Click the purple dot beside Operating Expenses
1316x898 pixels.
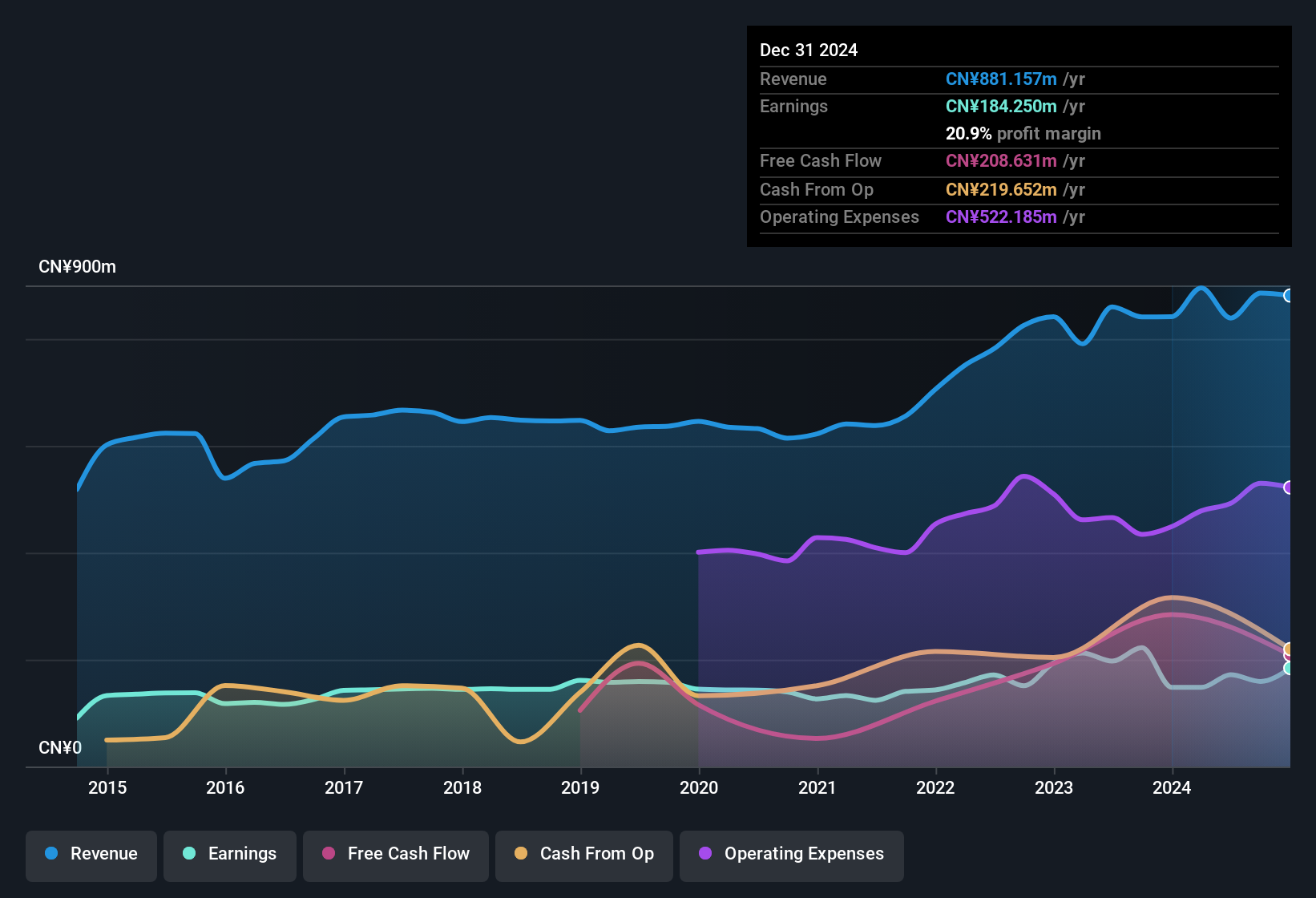705,854
